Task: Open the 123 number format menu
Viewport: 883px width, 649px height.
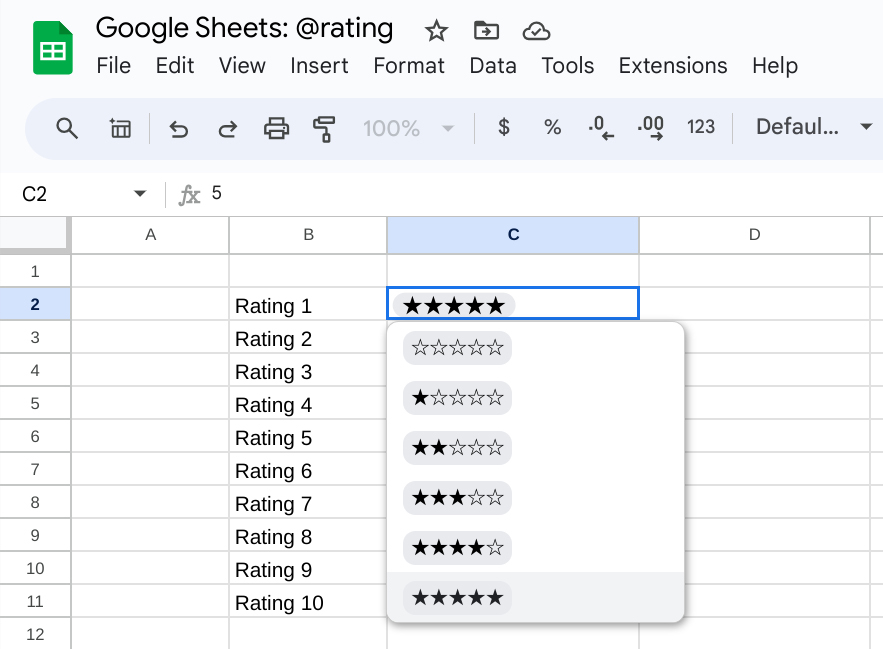Action: (701, 127)
